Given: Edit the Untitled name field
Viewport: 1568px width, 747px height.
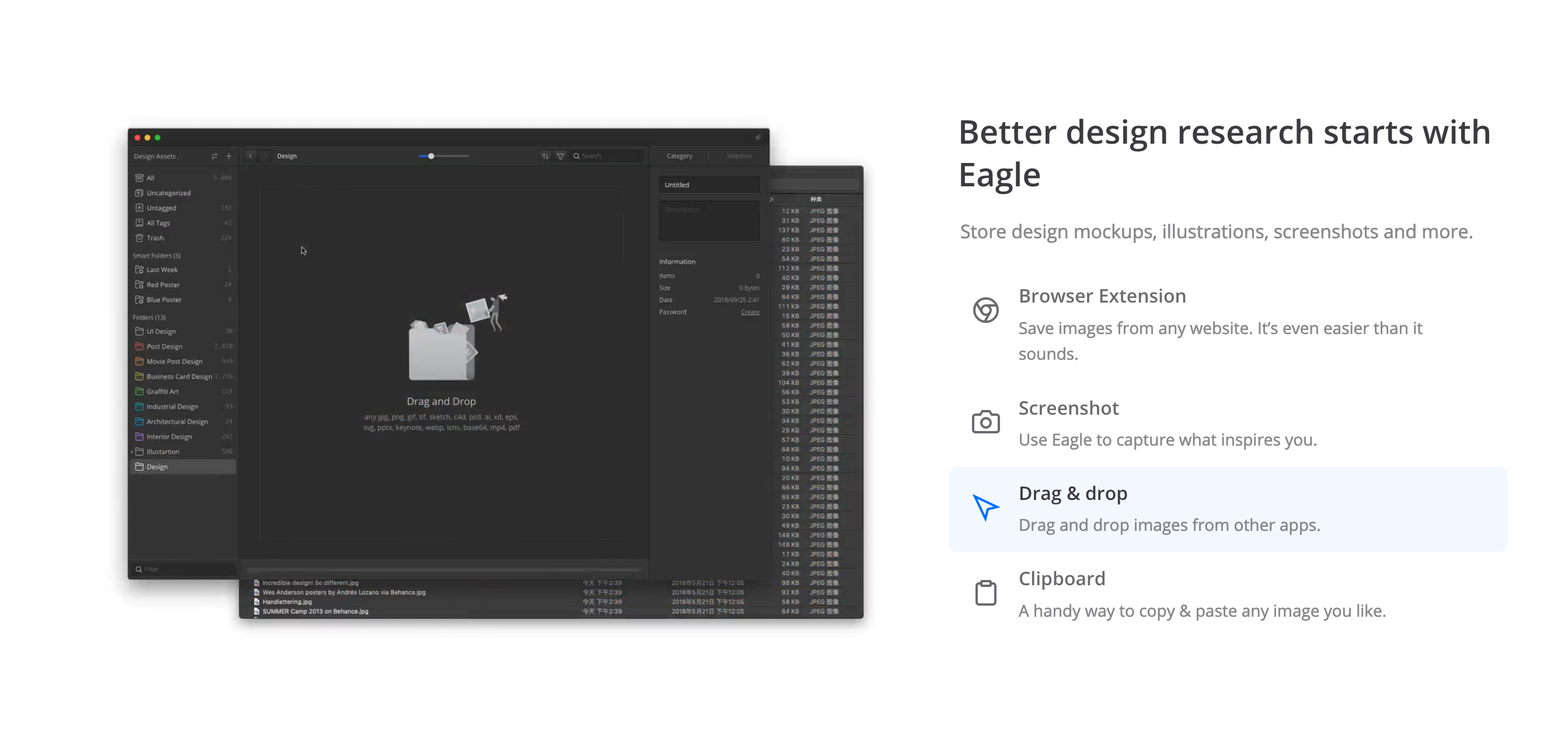Looking at the screenshot, I should [x=709, y=185].
